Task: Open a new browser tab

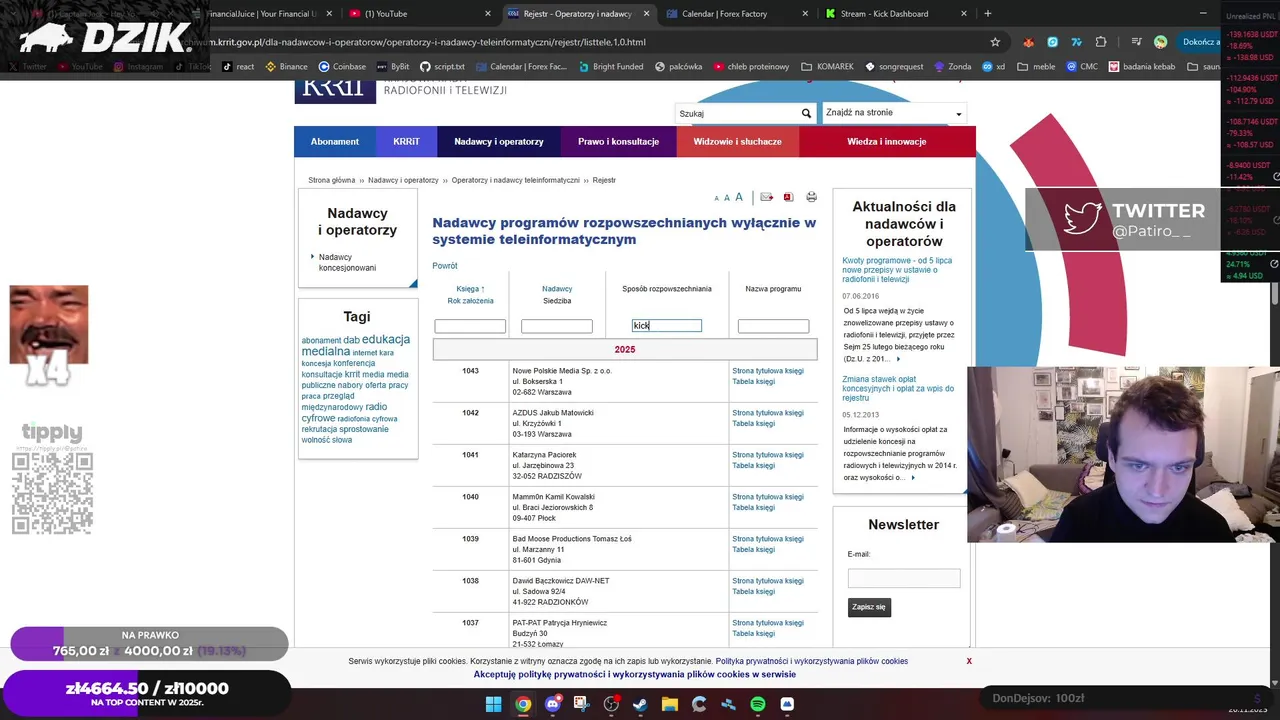Action: [x=988, y=13]
